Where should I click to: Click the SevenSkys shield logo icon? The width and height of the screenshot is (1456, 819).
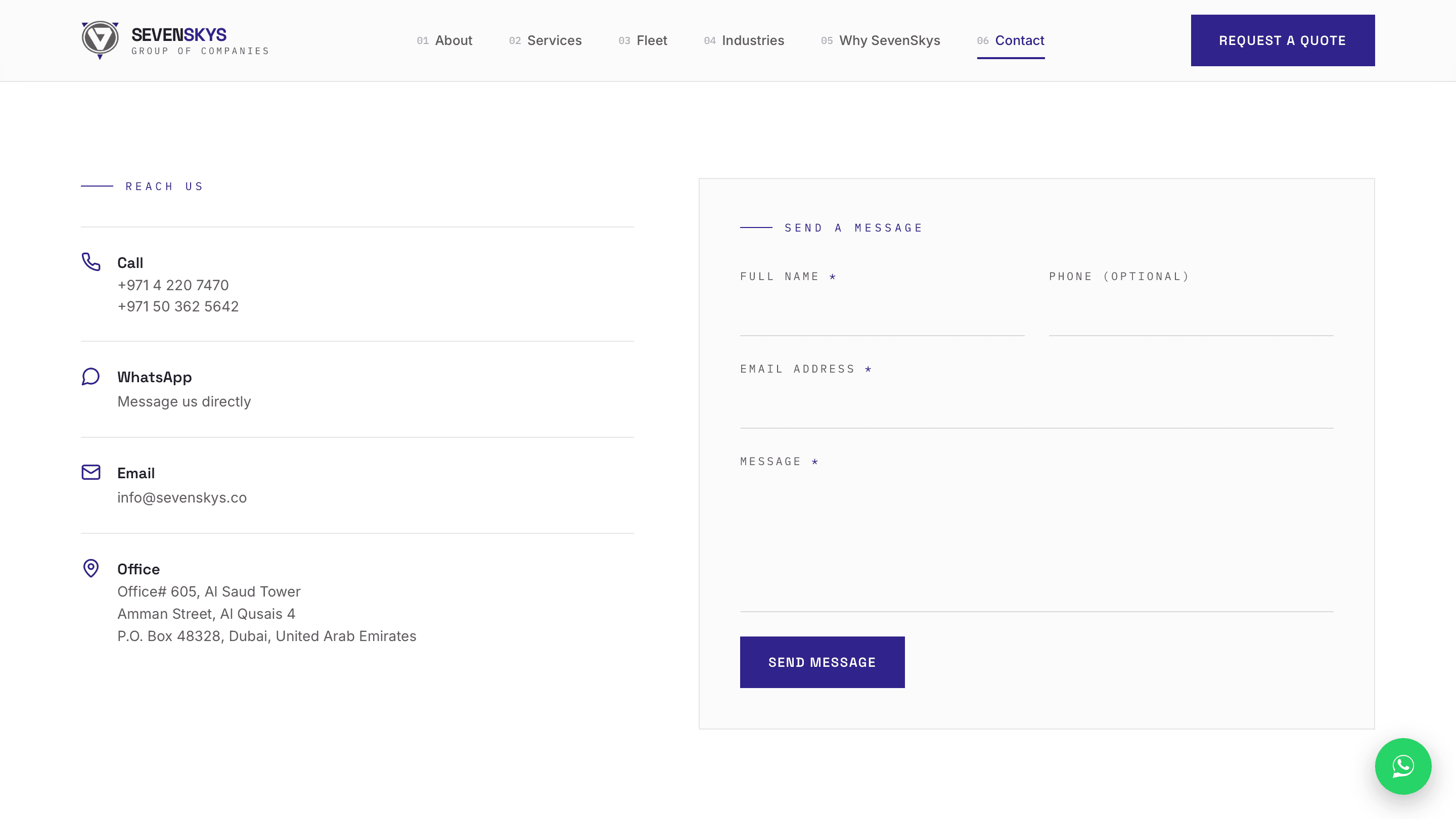click(x=100, y=40)
